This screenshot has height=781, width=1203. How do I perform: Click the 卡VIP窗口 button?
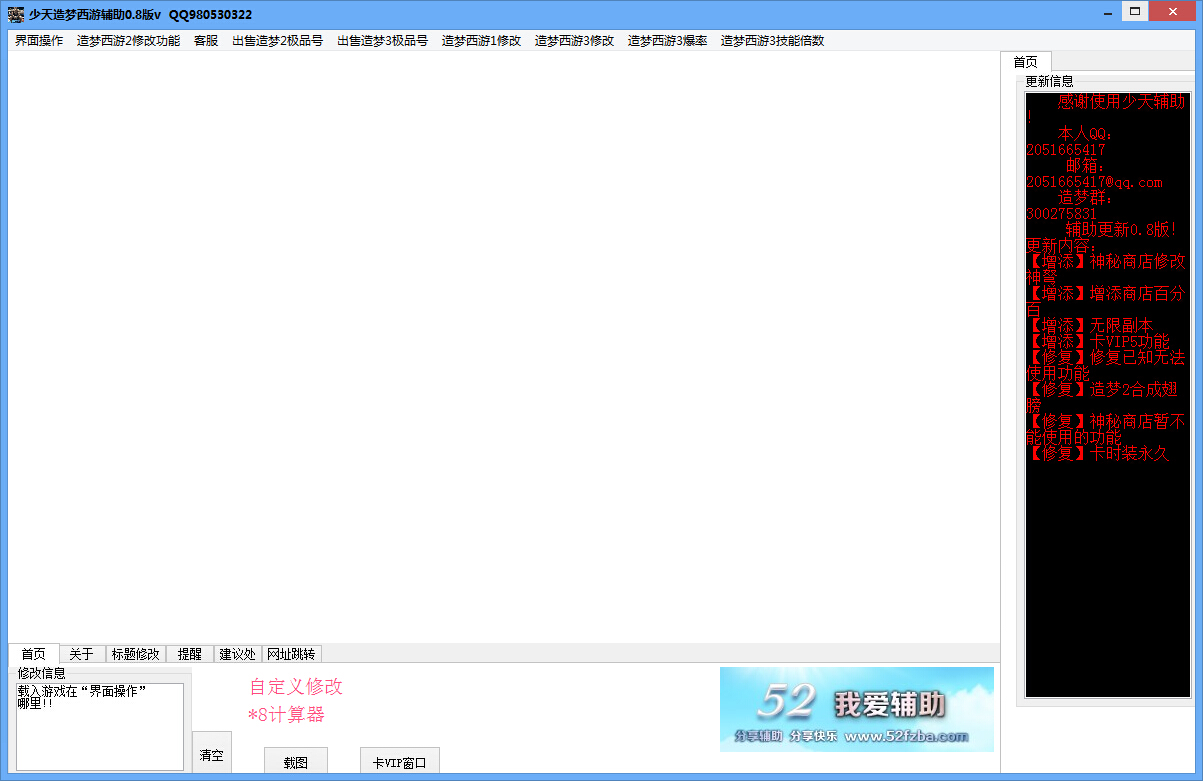(399, 762)
